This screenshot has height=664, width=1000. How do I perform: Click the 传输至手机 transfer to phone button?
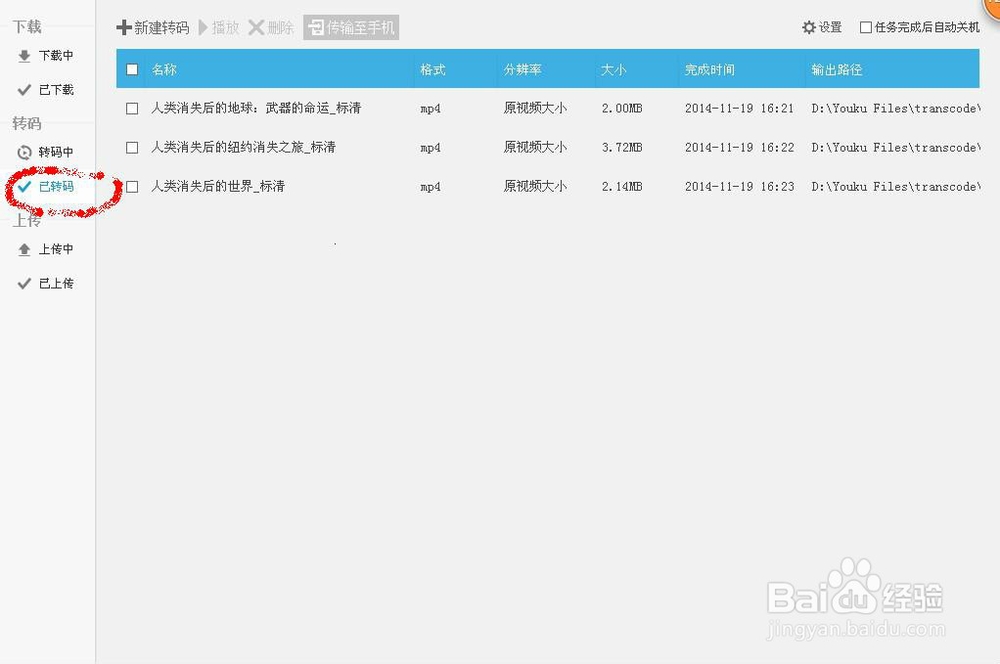click(351, 28)
